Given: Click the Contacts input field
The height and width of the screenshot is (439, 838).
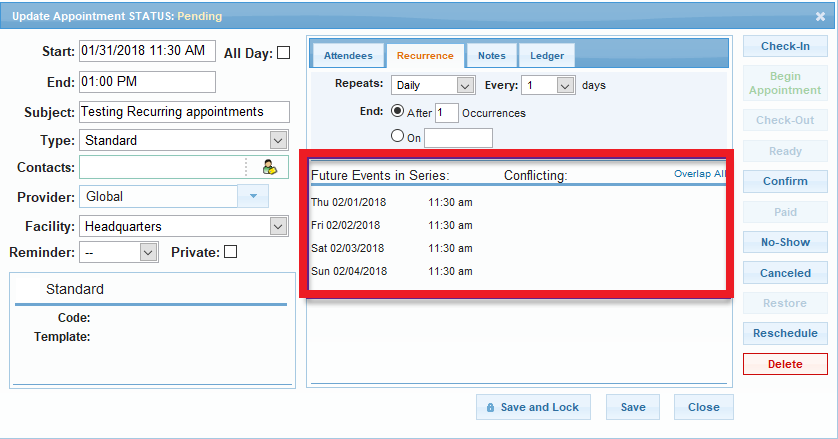Looking at the screenshot, I should [x=162, y=167].
